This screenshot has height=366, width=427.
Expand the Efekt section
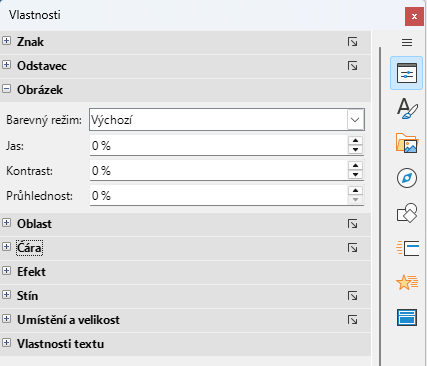point(6,271)
